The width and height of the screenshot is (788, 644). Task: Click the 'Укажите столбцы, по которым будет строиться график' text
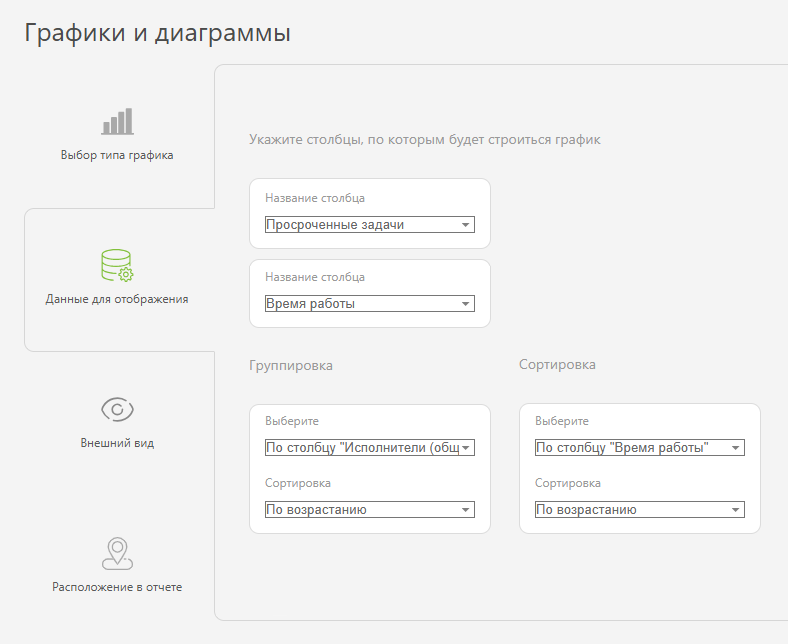[425, 139]
